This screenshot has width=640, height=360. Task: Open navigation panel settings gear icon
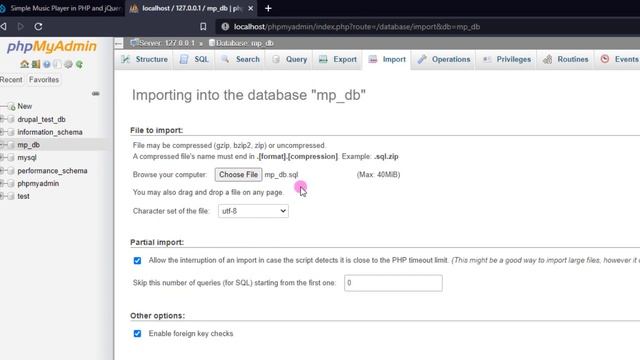tap(68, 64)
